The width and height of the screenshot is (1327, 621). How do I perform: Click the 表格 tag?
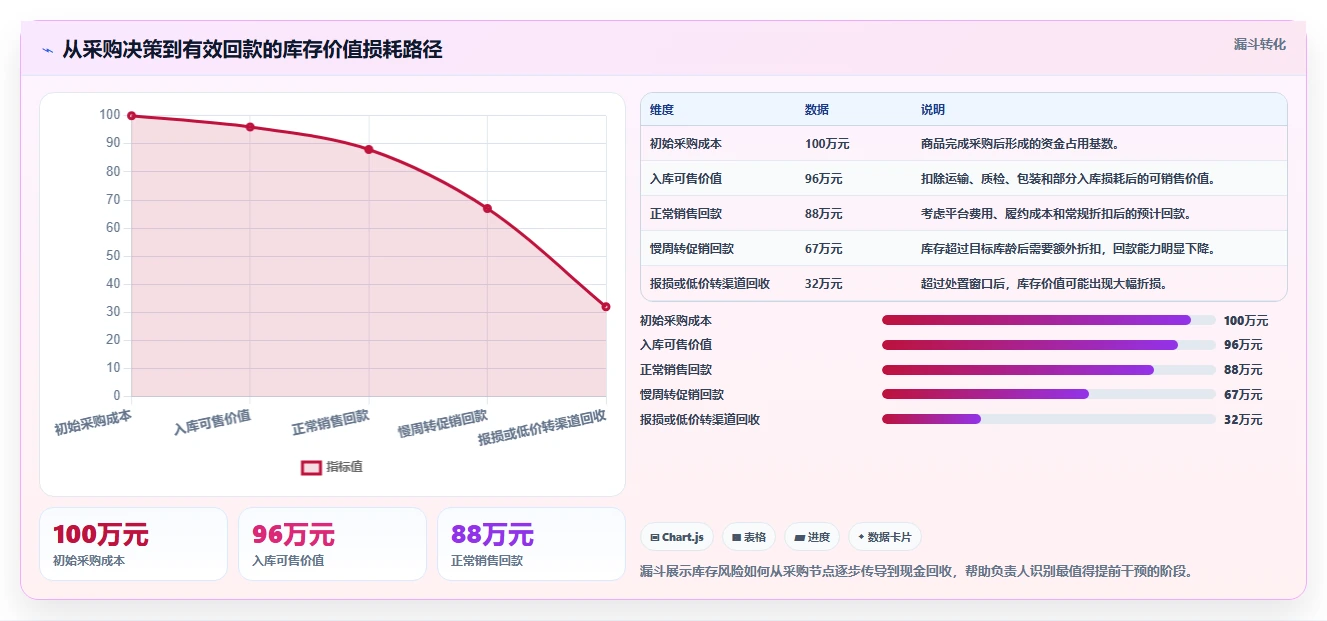pyautogui.click(x=749, y=537)
